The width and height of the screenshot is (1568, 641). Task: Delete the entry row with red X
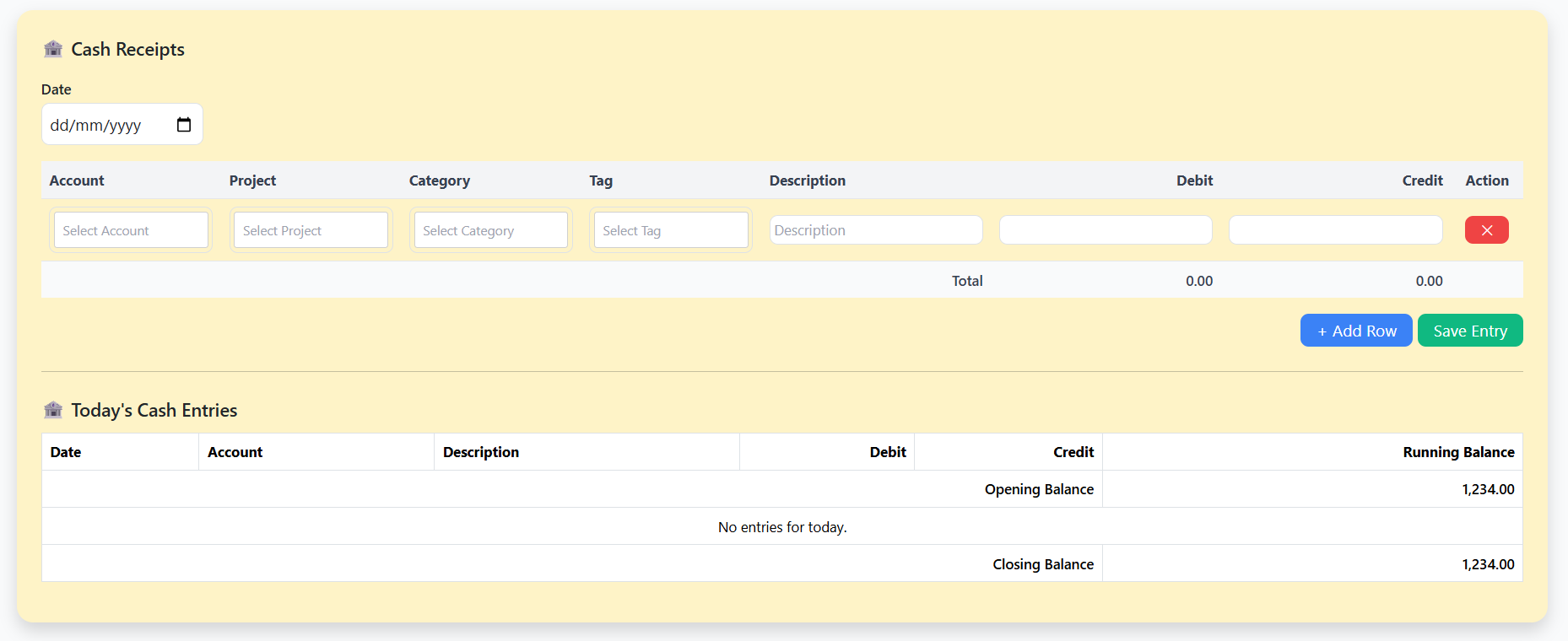(x=1486, y=230)
